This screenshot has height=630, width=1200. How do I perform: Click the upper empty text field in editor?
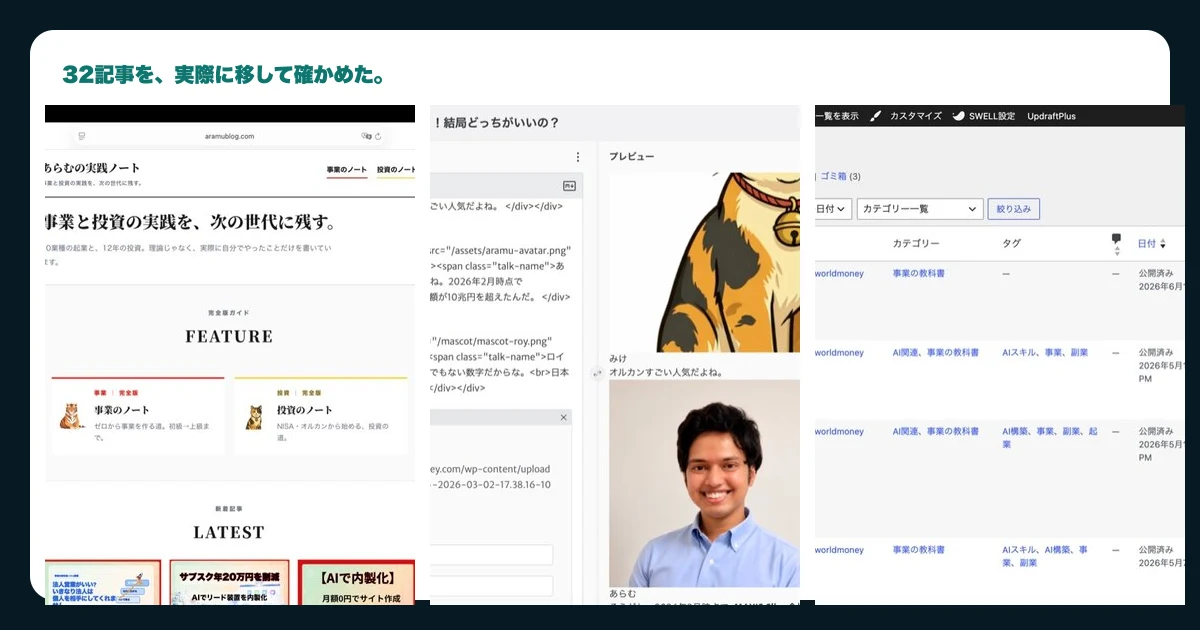click(x=491, y=555)
